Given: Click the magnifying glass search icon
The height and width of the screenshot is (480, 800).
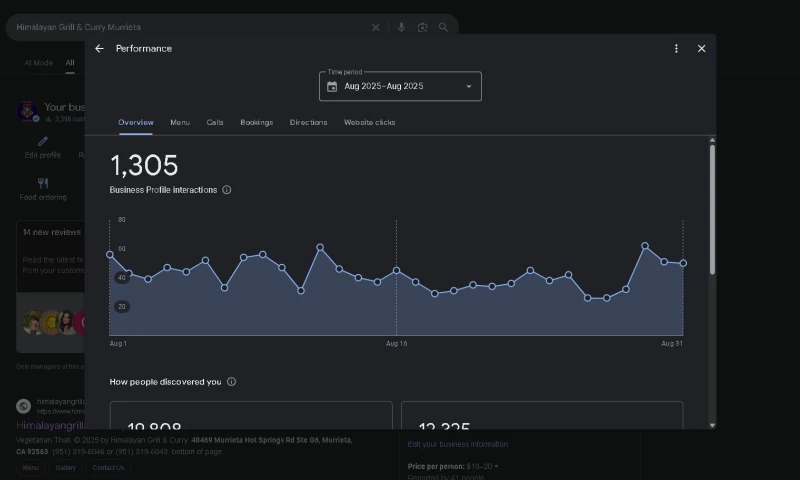Looking at the screenshot, I should [443, 28].
